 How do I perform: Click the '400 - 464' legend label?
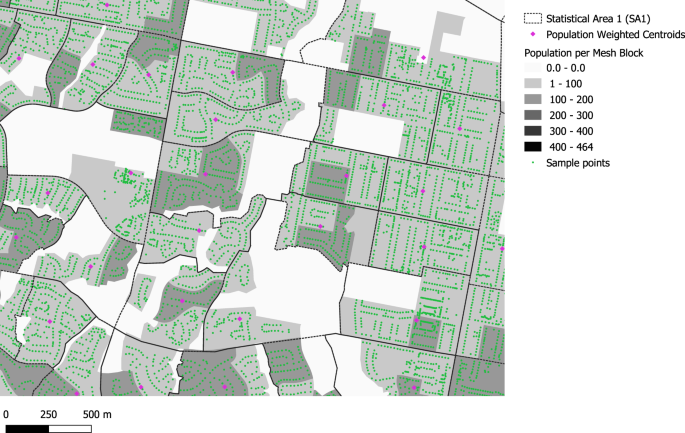tap(571, 147)
